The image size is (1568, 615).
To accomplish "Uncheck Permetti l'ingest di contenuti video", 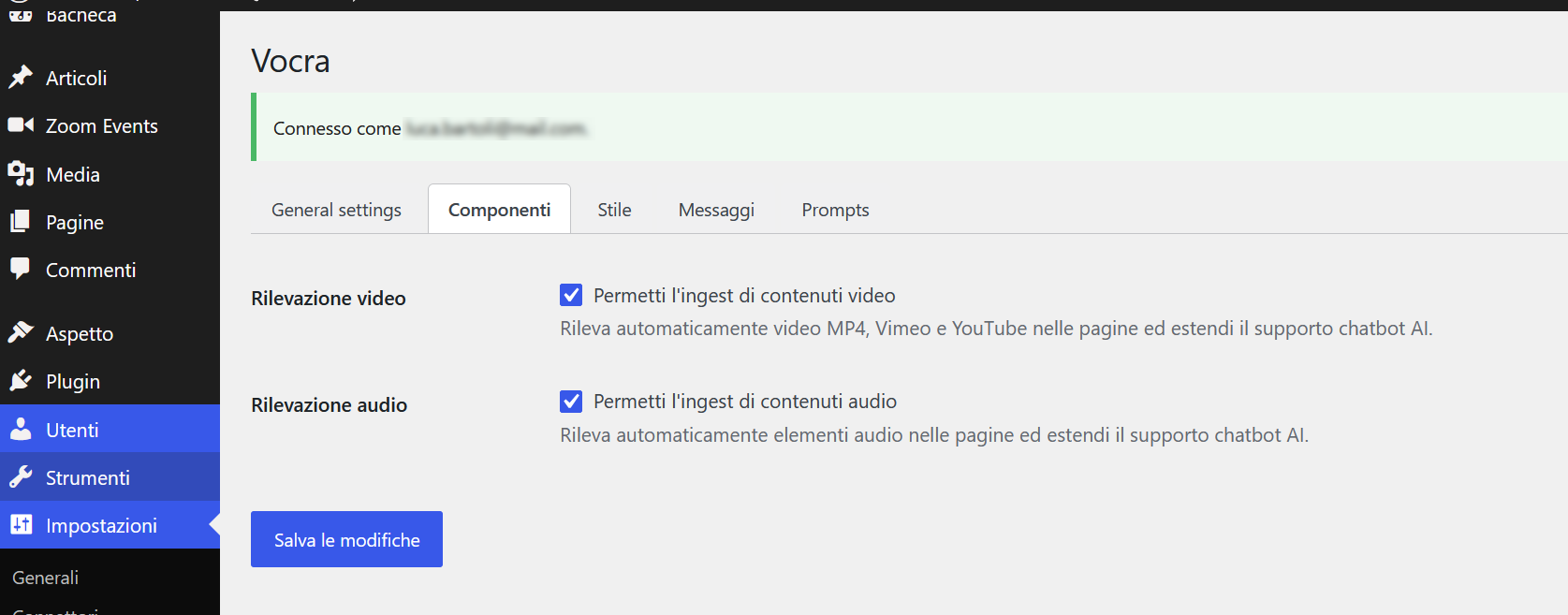I will coord(571,295).
